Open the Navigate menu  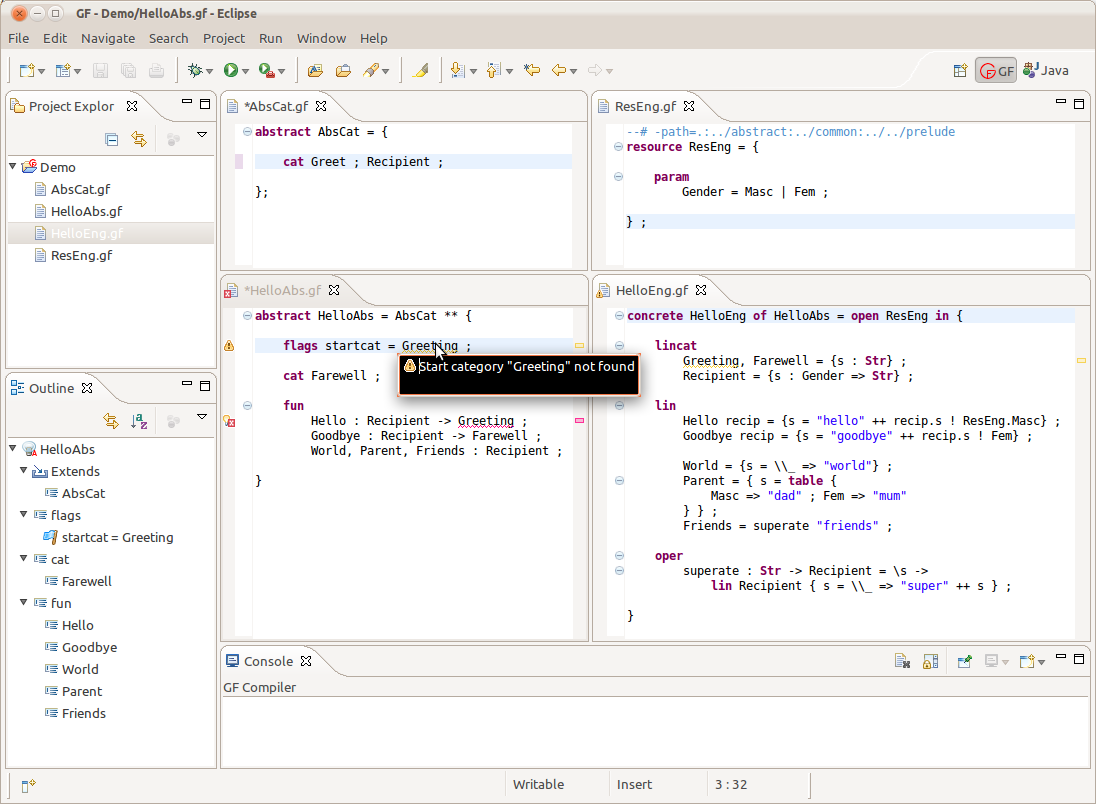(108, 38)
